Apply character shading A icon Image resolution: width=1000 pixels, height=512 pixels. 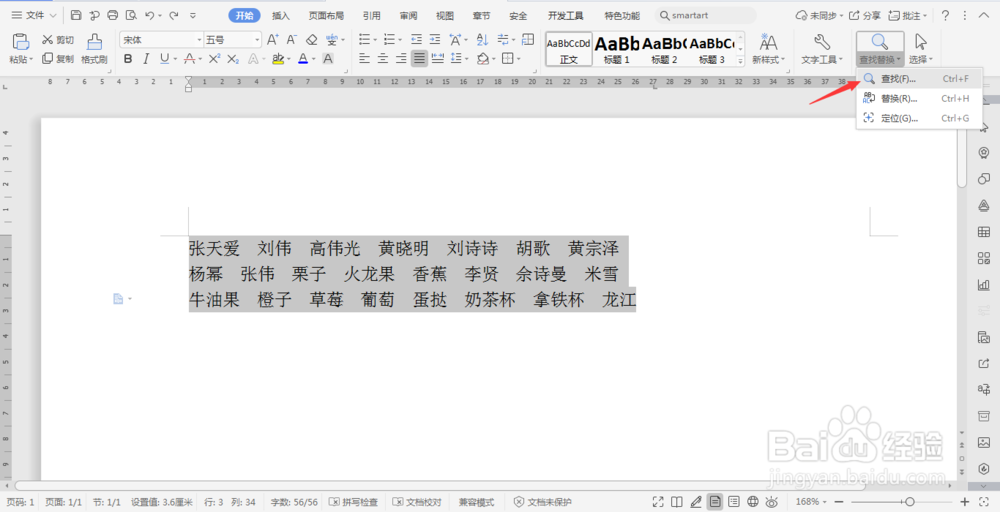point(328,59)
